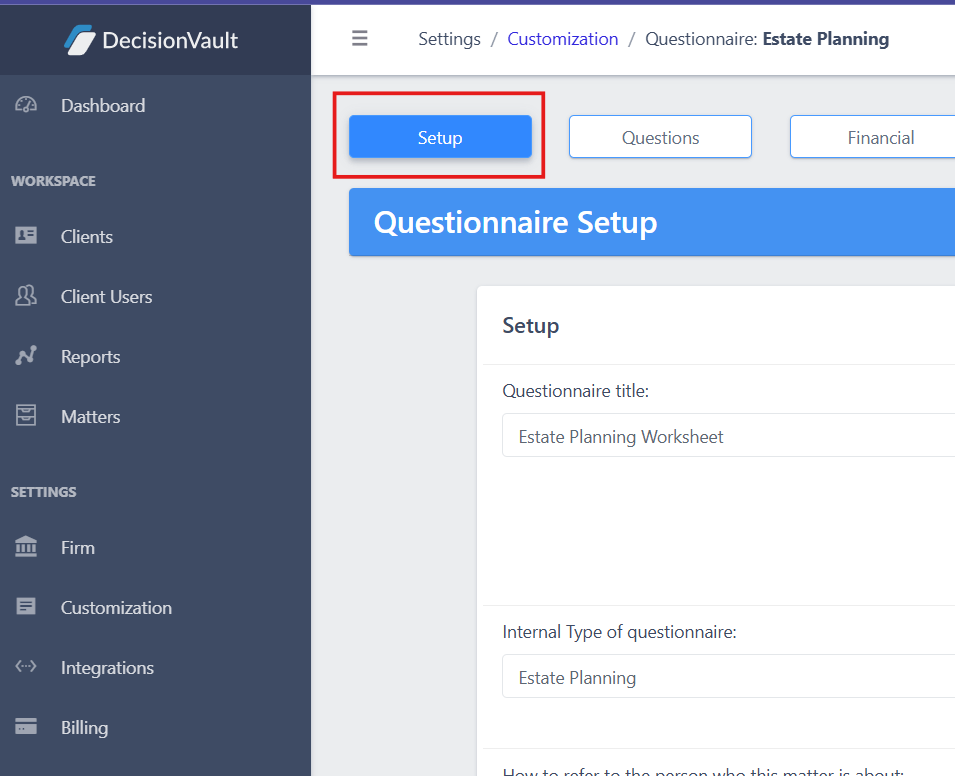Click the Internal Type of questionnaire field

(728, 676)
